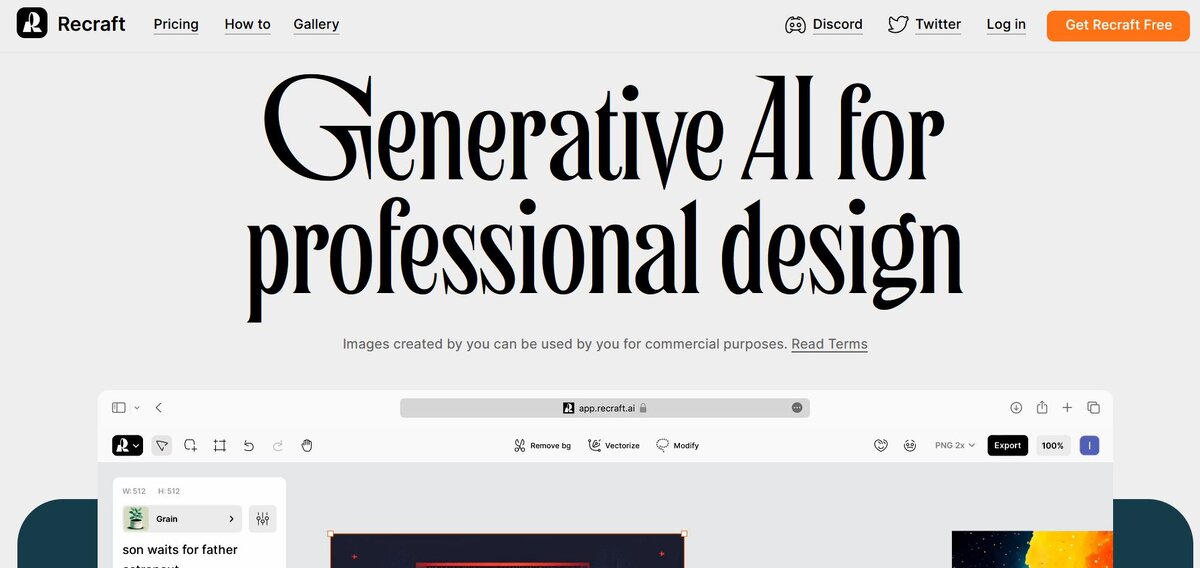Image resolution: width=1200 pixels, height=568 pixels.
Task: Click the app.recraft.ai address bar
Action: tap(605, 408)
